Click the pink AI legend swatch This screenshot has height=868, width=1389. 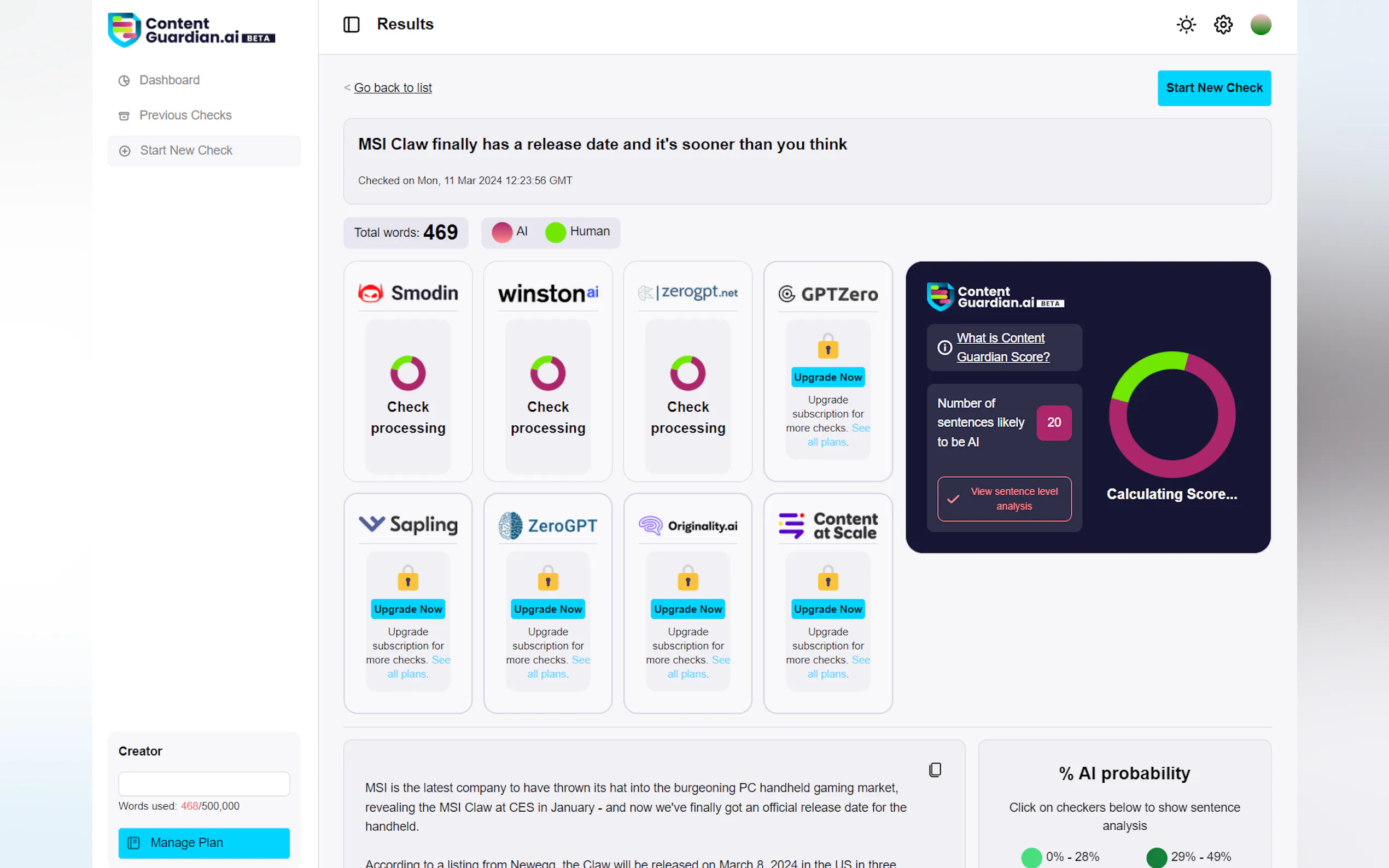pyautogui.click(x=502, y=232)
